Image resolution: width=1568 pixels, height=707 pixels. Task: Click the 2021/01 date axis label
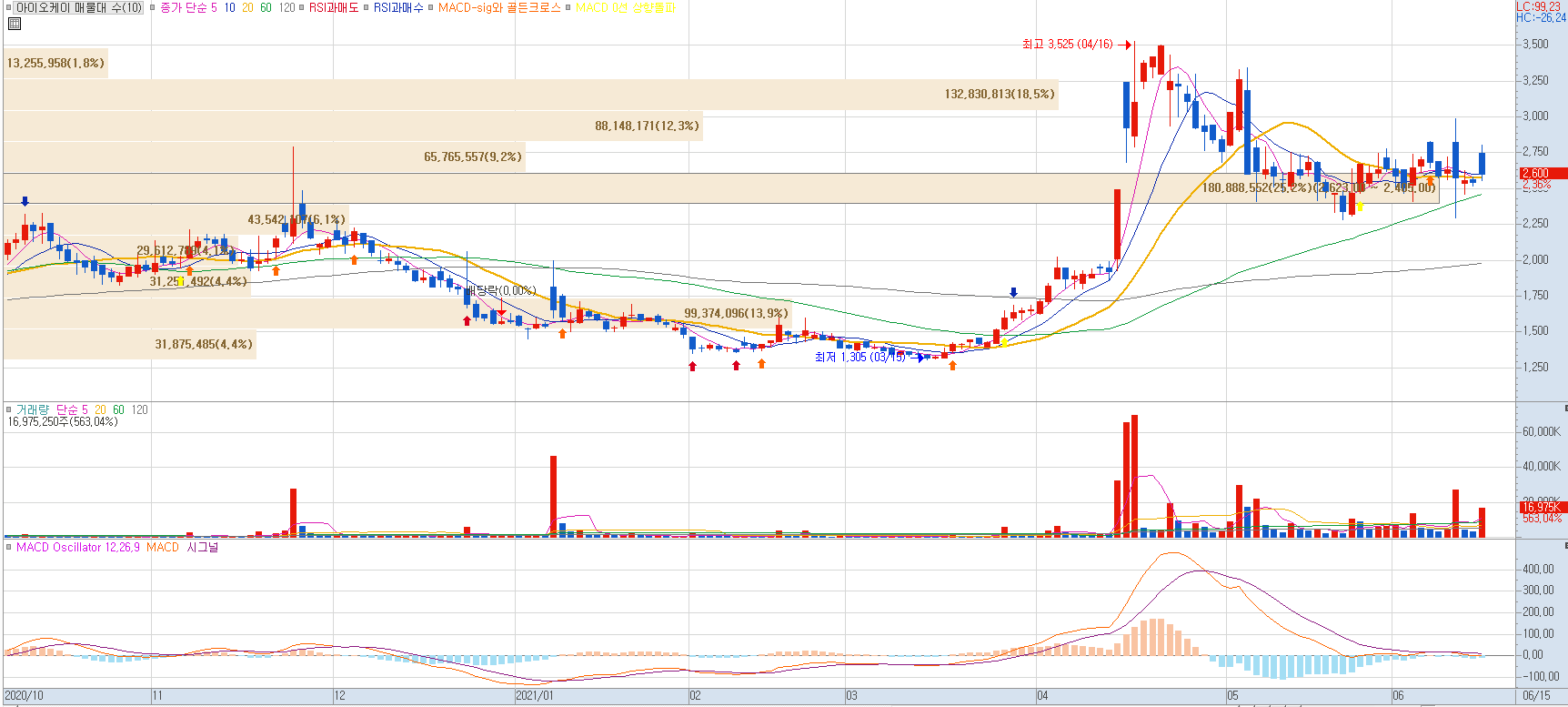point(535,695)
